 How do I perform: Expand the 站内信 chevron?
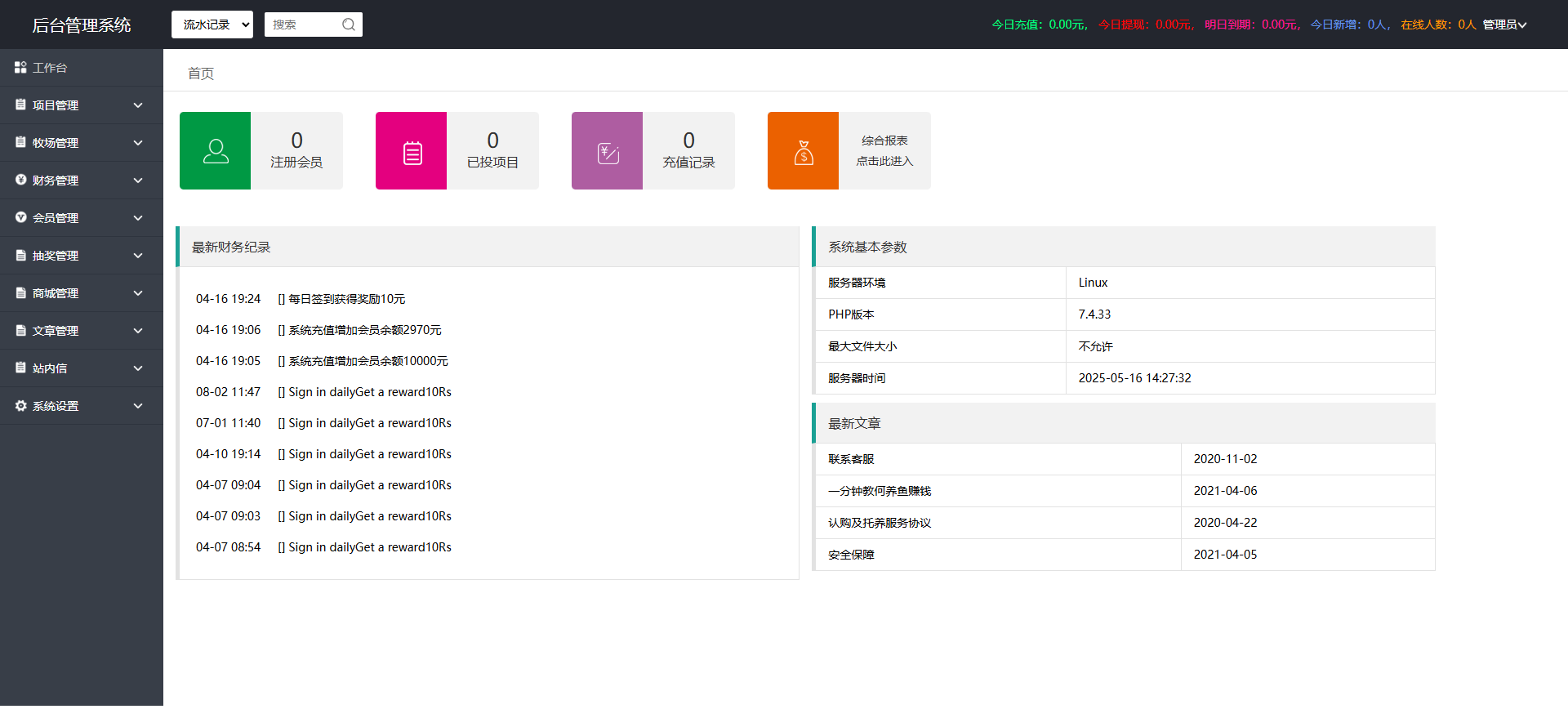tap(138, 368)
